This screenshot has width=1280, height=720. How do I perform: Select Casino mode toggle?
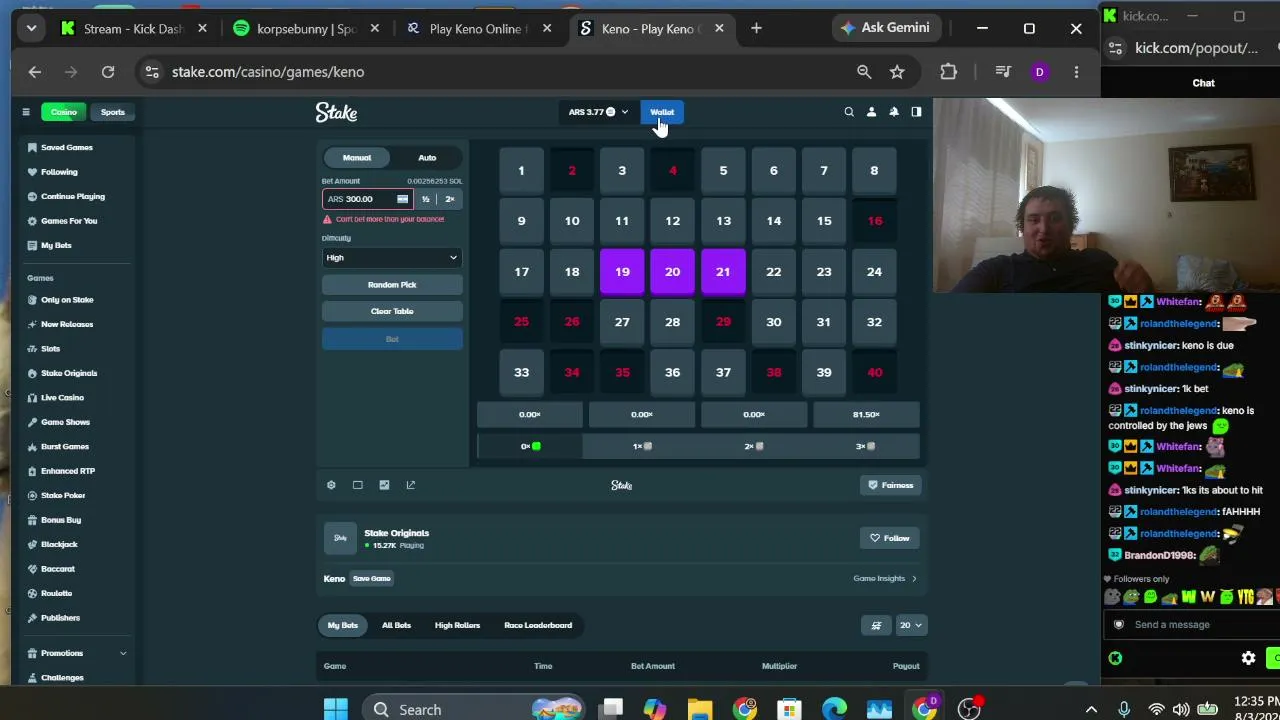point(64,112)
